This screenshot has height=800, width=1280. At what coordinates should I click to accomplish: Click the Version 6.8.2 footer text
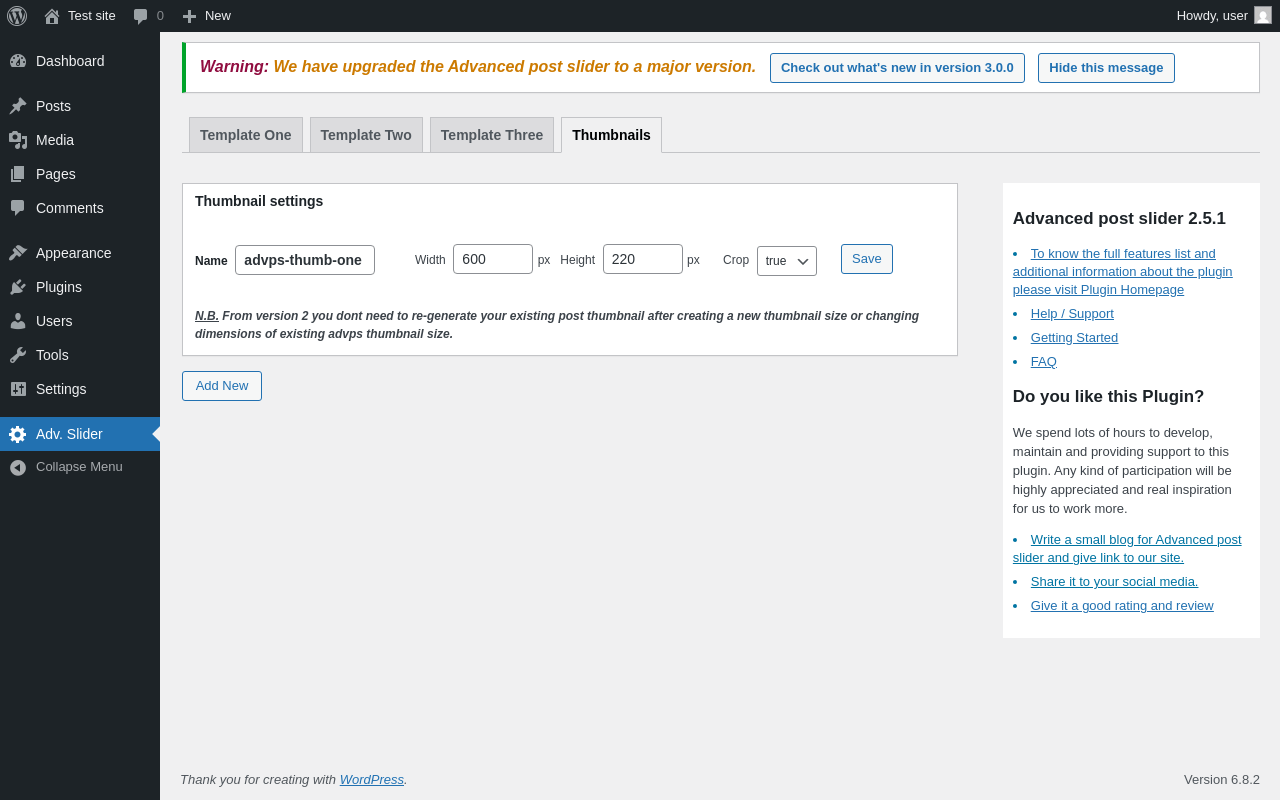point(1222,779)
